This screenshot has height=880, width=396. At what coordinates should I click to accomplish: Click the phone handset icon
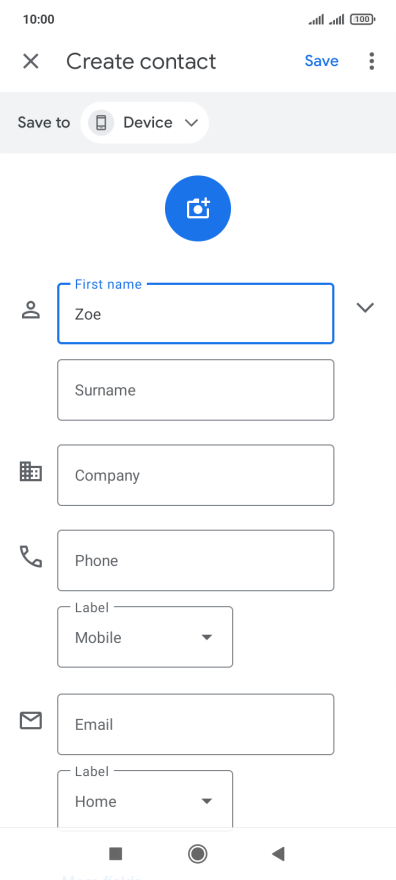click(31, 556)
